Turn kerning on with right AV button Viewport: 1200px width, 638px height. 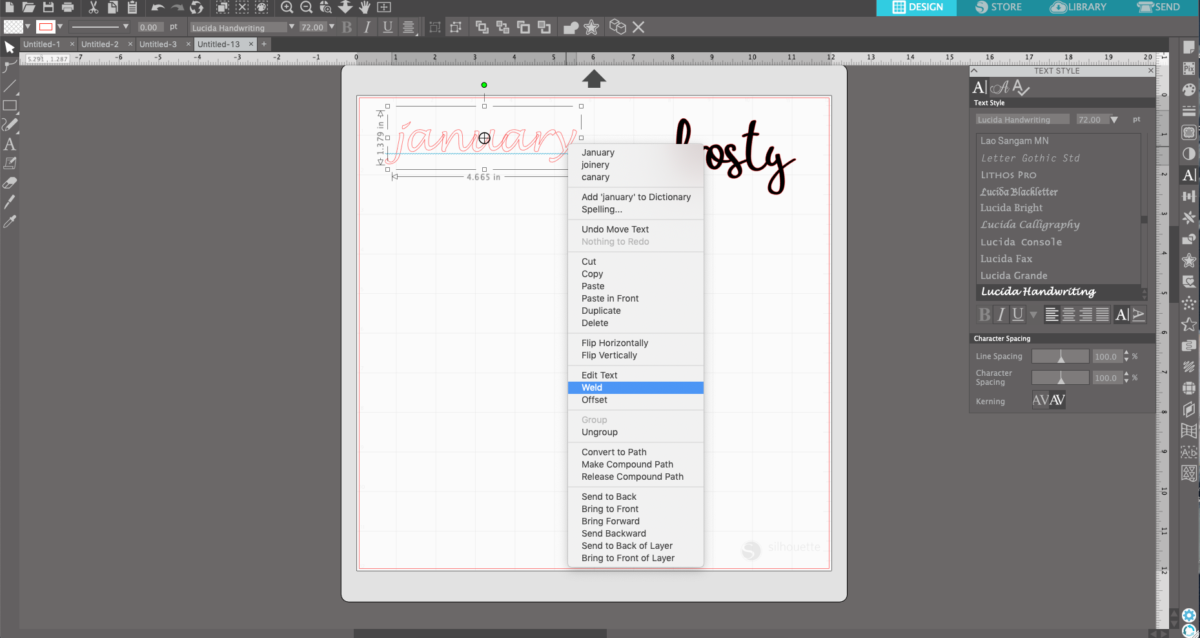(1057, 400)
